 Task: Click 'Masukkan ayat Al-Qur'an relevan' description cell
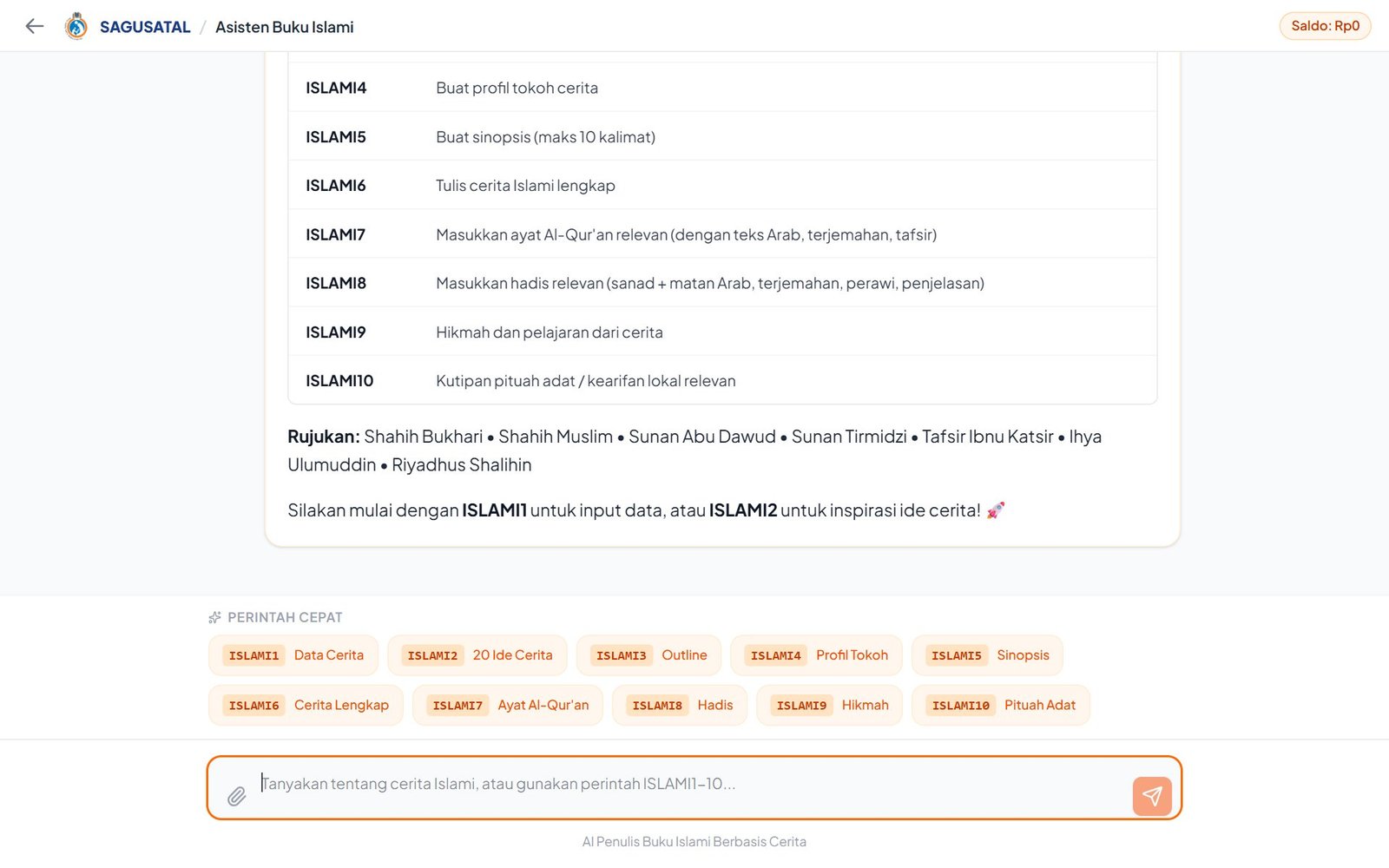coord(686,234)
